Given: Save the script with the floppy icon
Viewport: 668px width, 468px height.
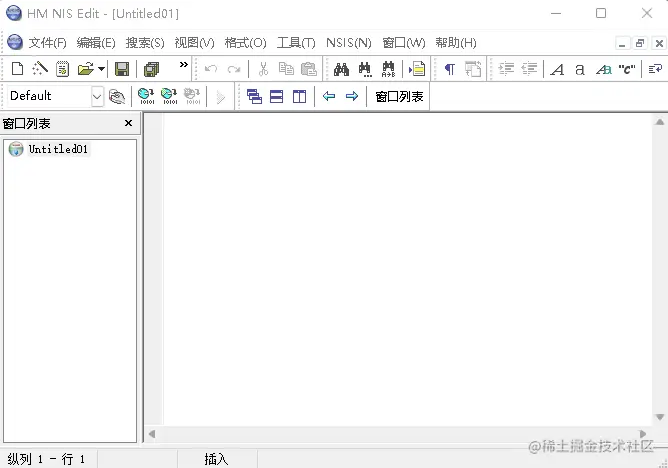Looking at the screenshot, I should [122, 69].
